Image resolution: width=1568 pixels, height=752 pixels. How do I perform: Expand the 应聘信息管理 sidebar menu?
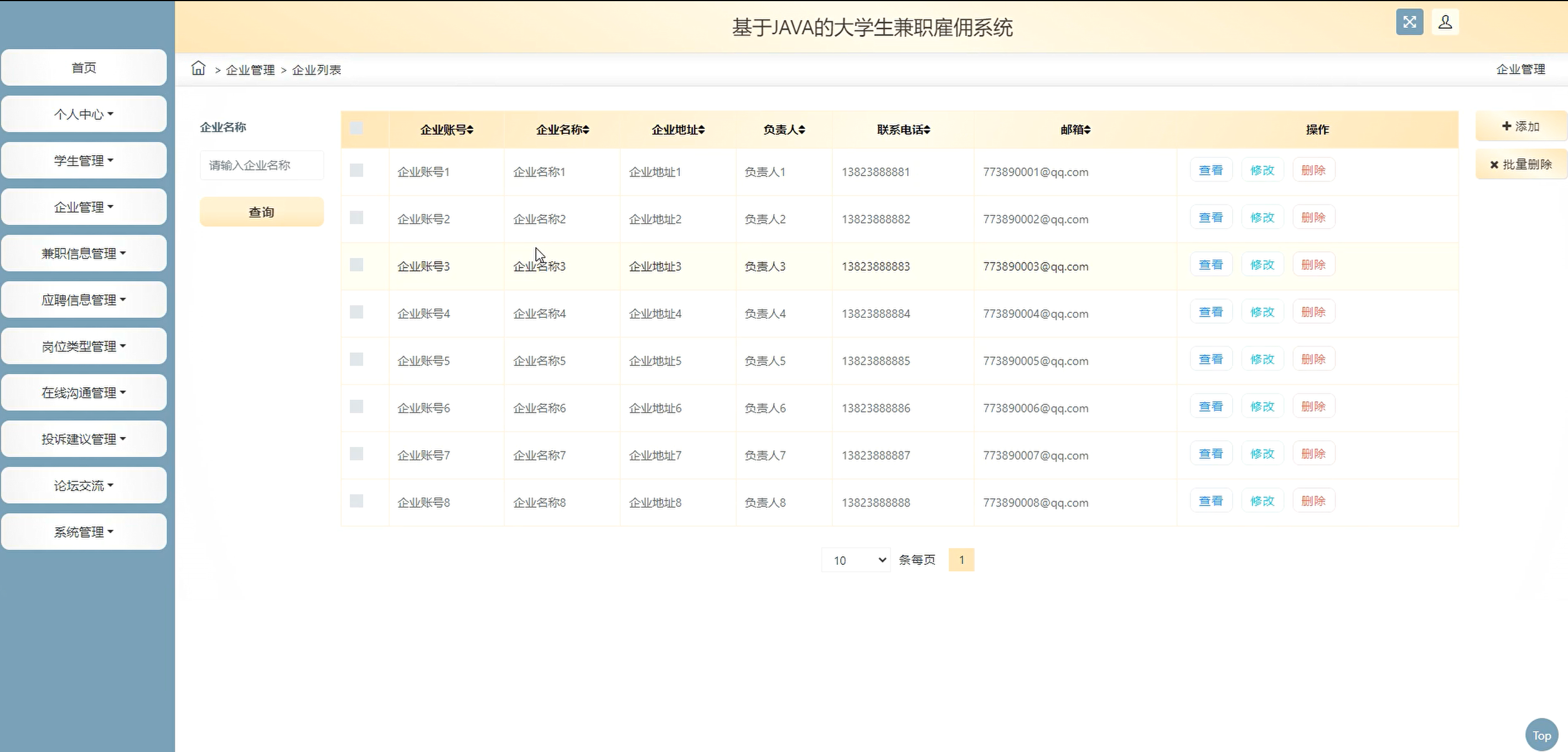pos(84,300)
